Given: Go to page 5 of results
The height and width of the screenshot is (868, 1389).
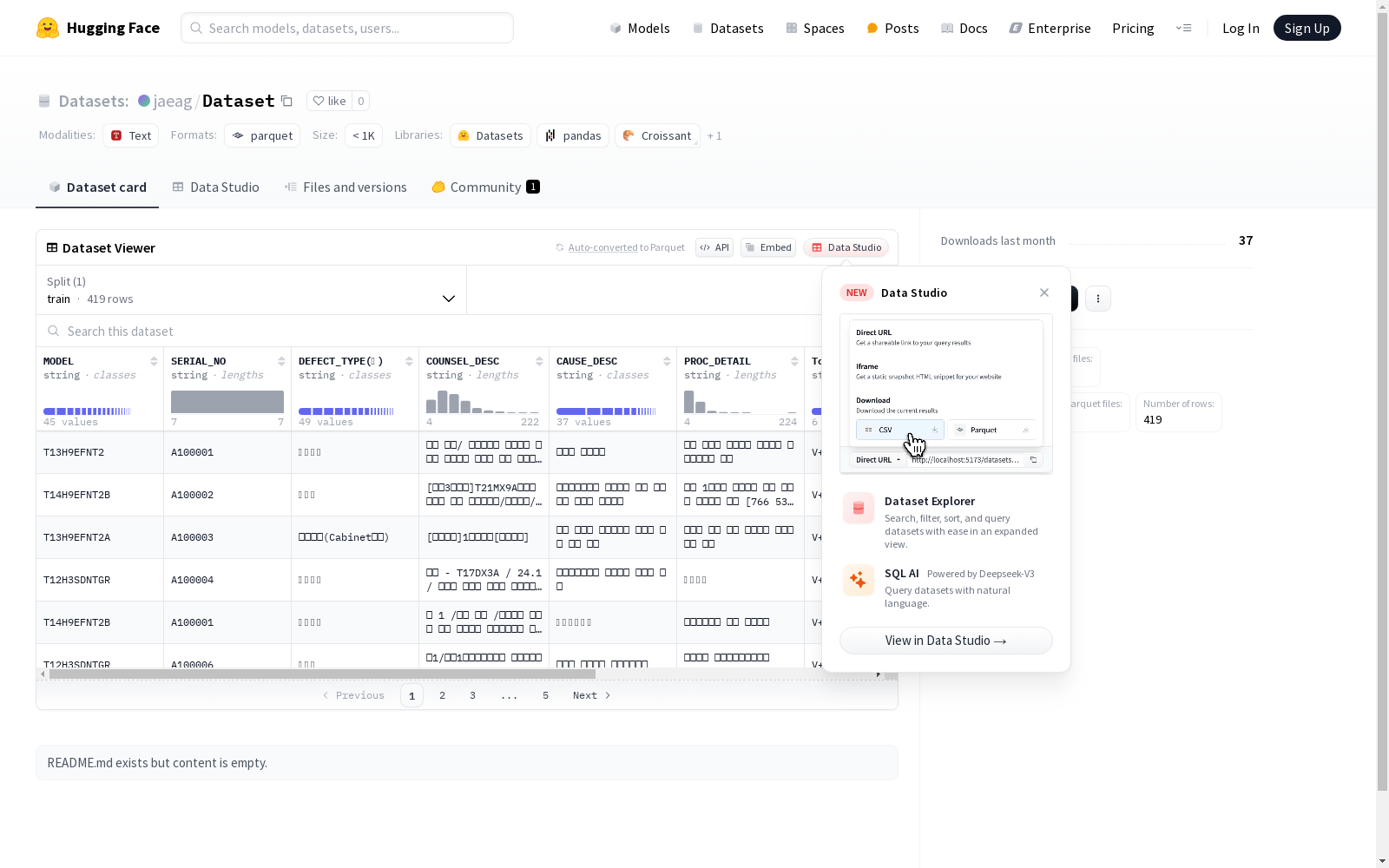Looking at the screenshot, I should tap(545, 695).
